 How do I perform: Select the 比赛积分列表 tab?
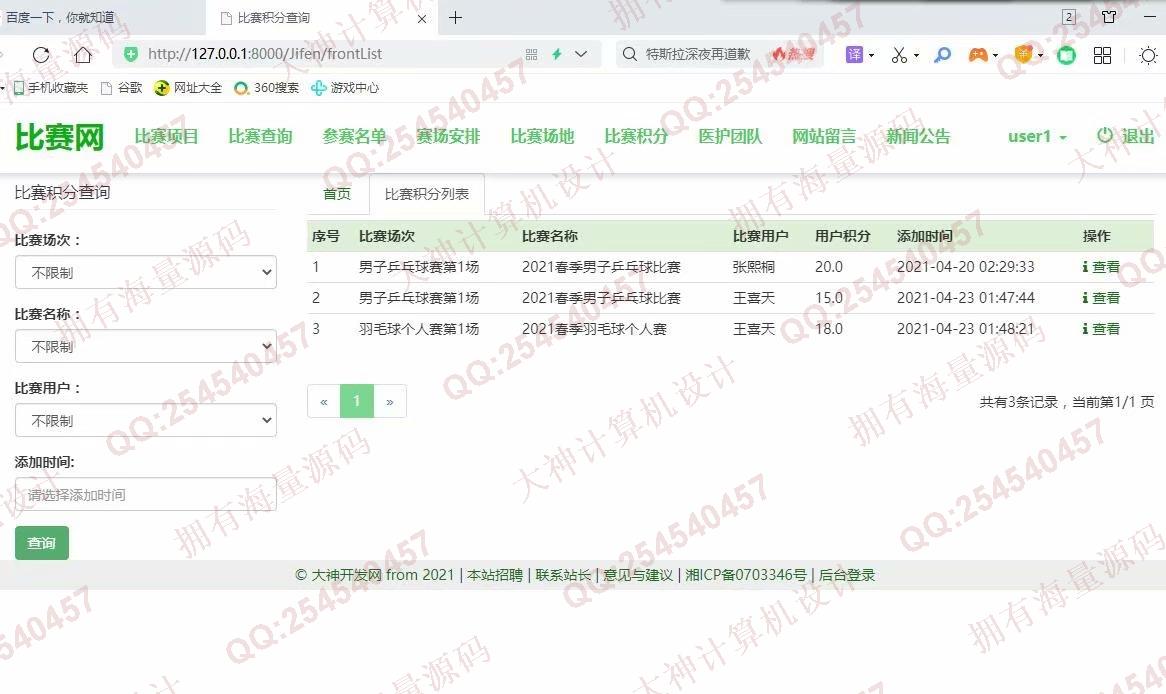pyautogui.click(x=427, y=194)
